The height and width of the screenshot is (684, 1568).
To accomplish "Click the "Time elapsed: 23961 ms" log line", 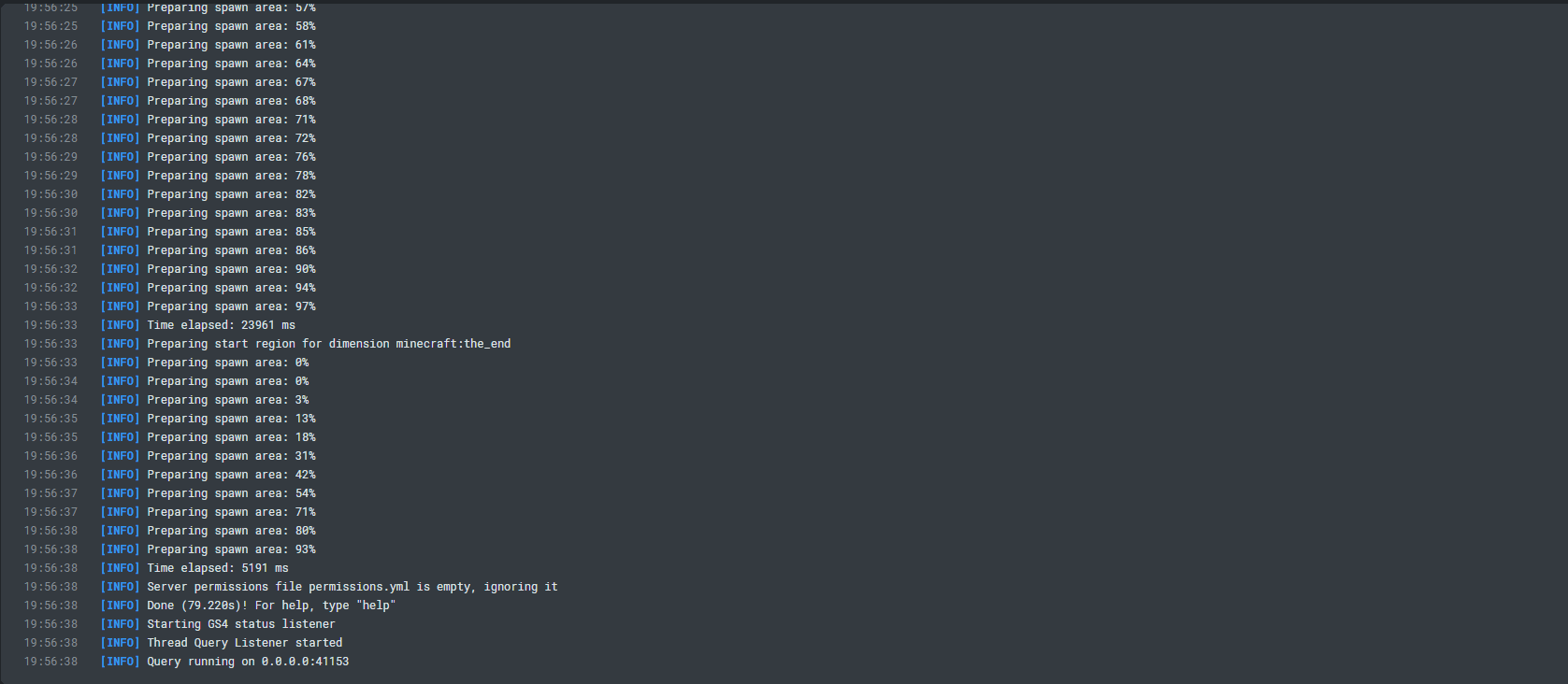I will (221, 325).
